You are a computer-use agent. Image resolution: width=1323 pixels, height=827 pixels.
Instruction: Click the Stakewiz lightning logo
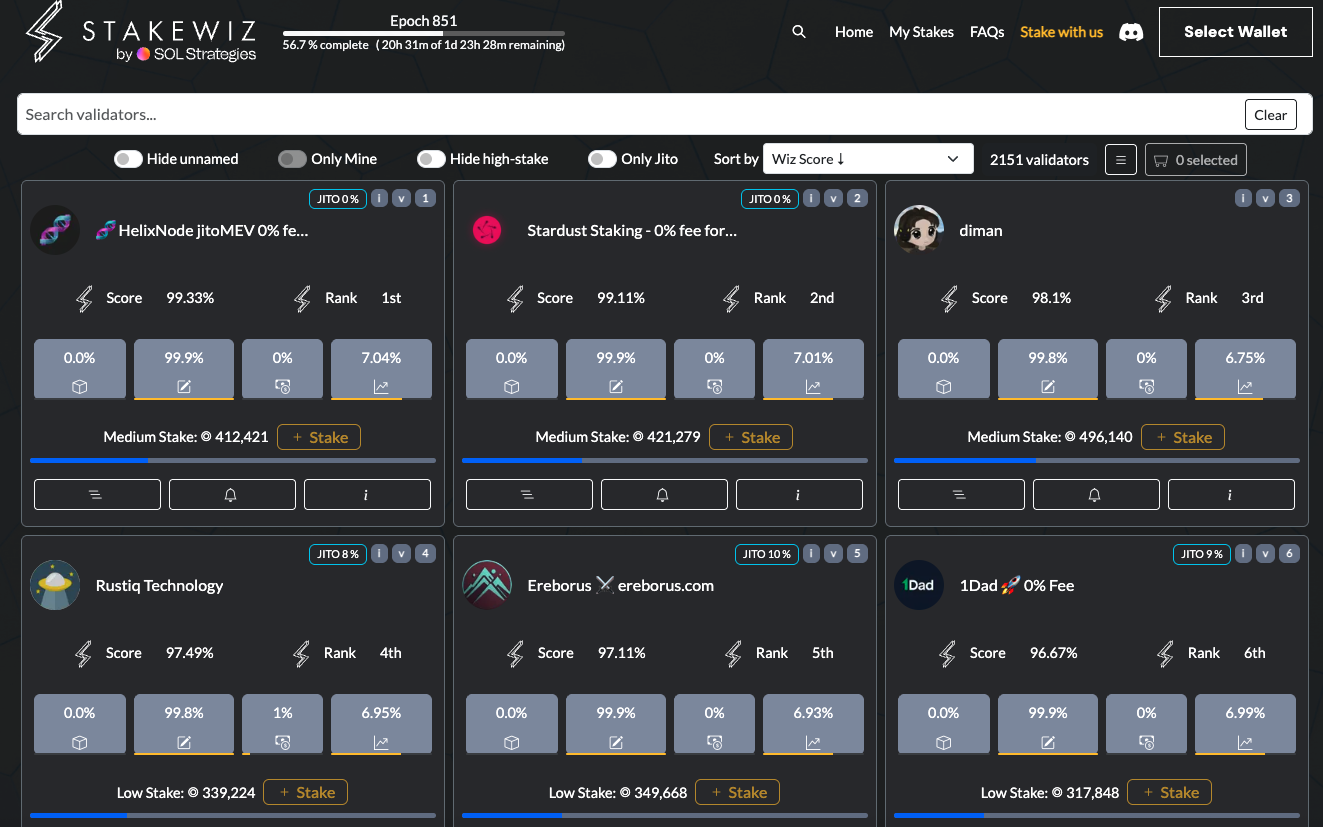[43, 32]
